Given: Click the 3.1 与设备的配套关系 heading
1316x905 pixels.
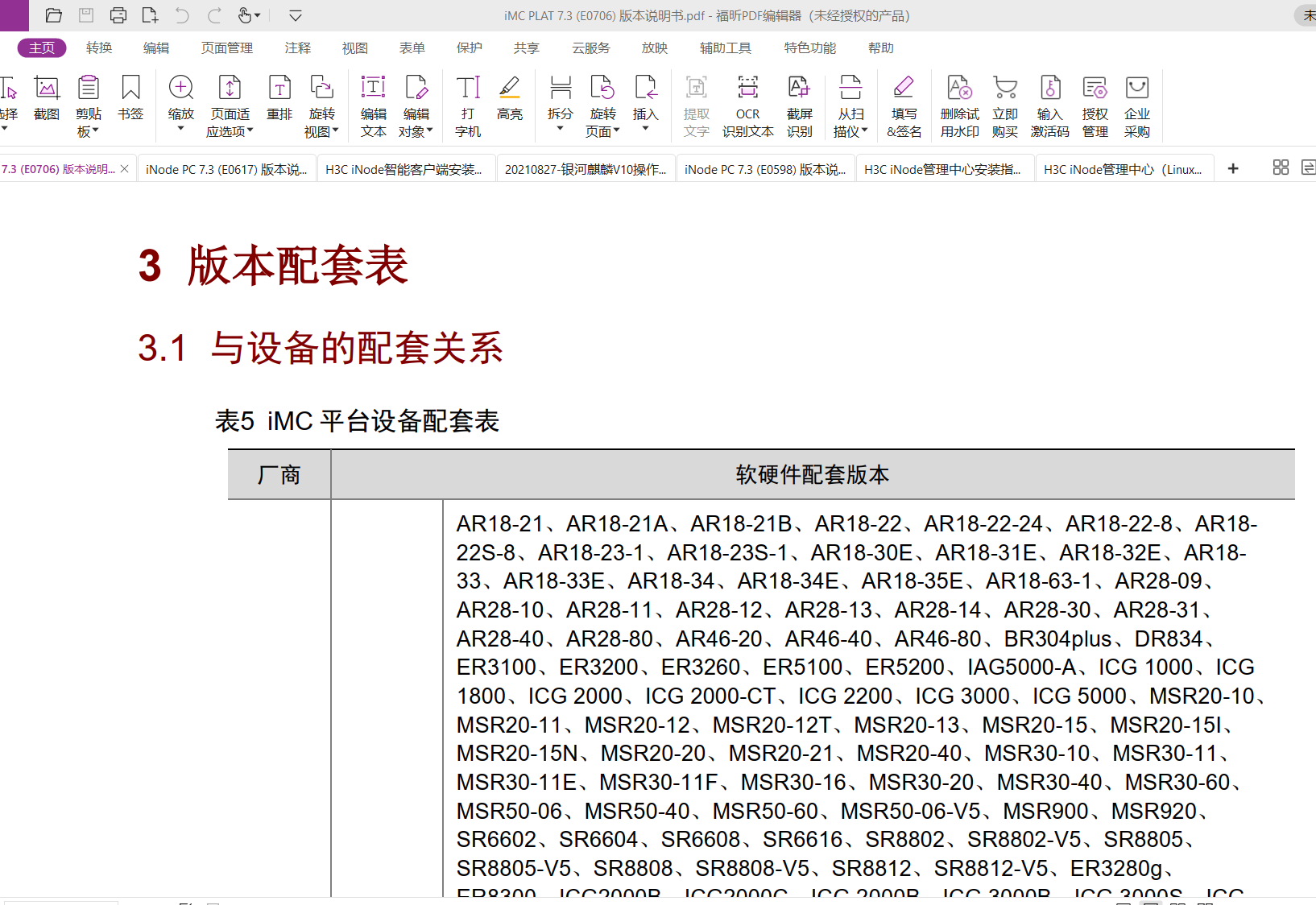Looking at the screenshot, I should pos(321,348).
